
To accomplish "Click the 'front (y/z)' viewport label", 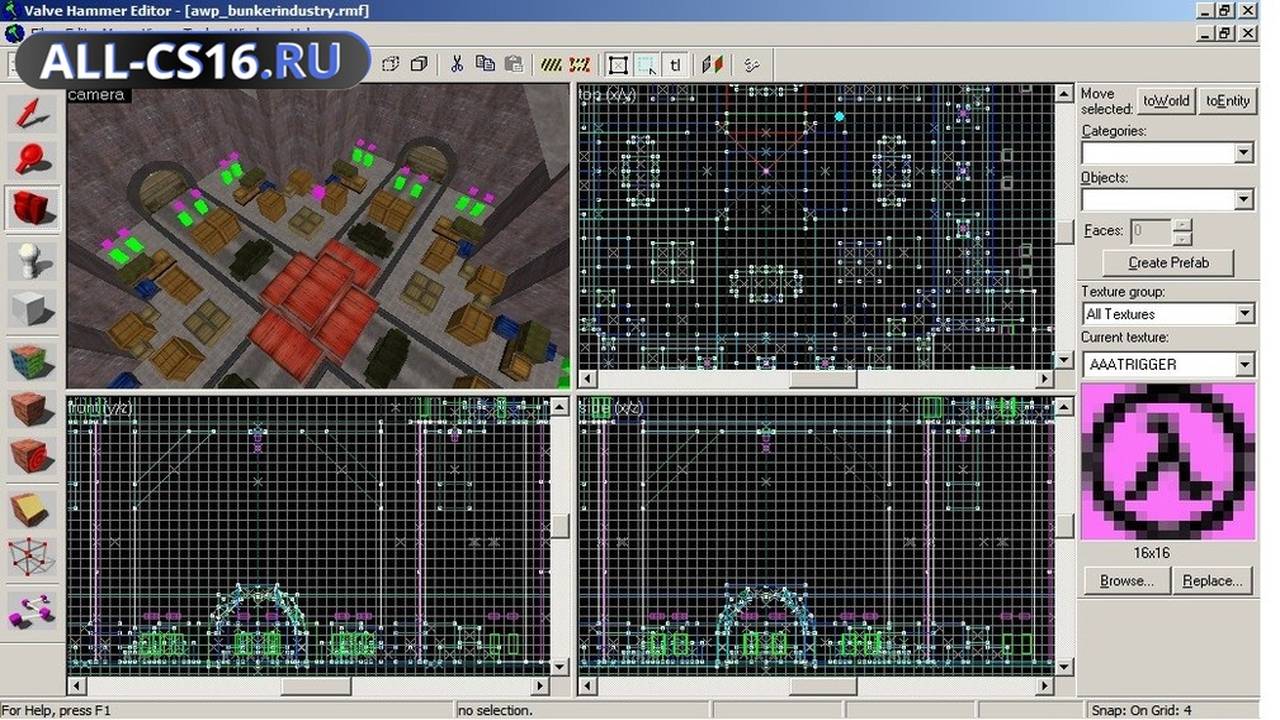I will 99,406.
